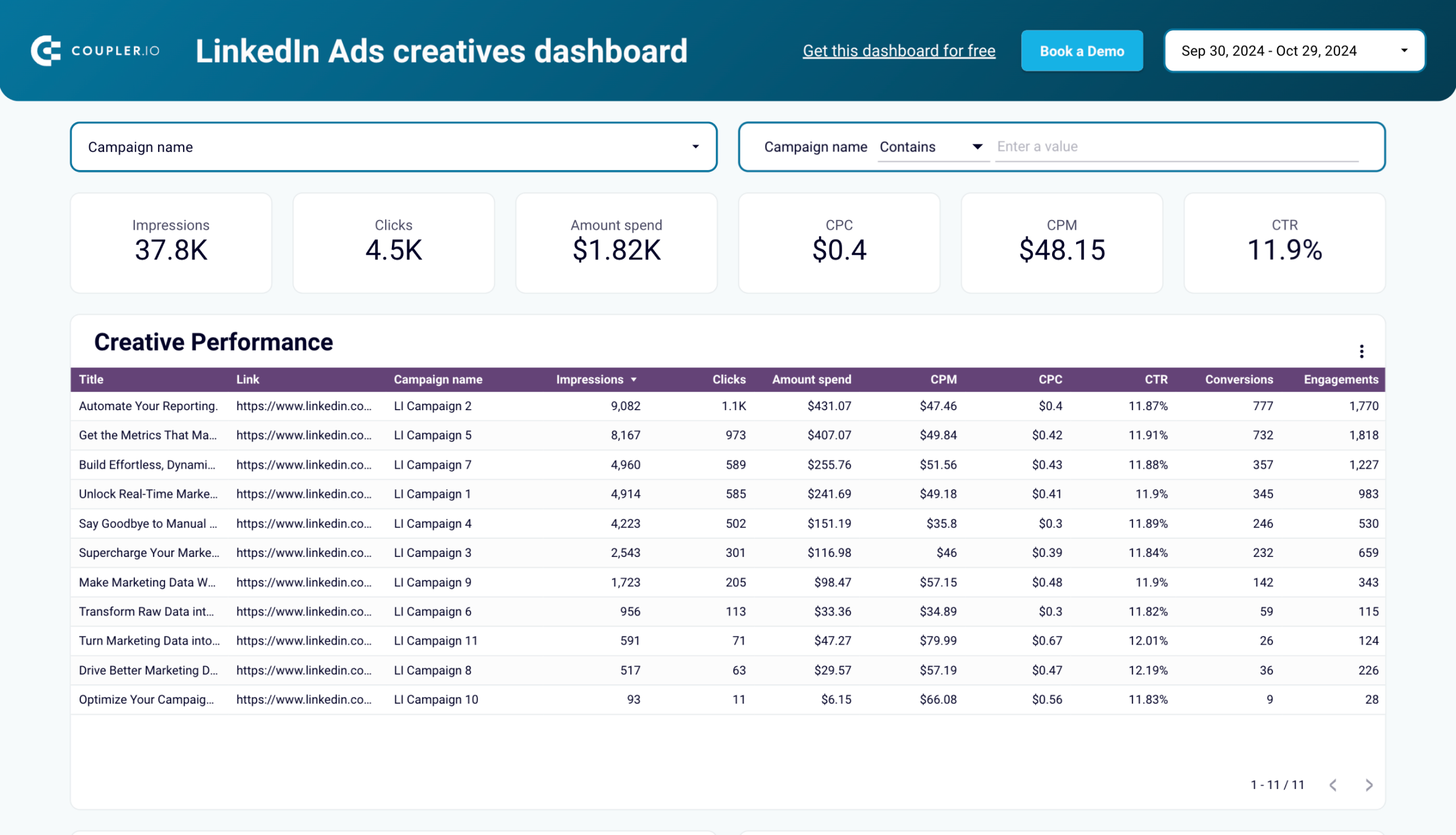Open Get this dashboard for free link
Screen dimensions: 1456x835
pos(899,51)
